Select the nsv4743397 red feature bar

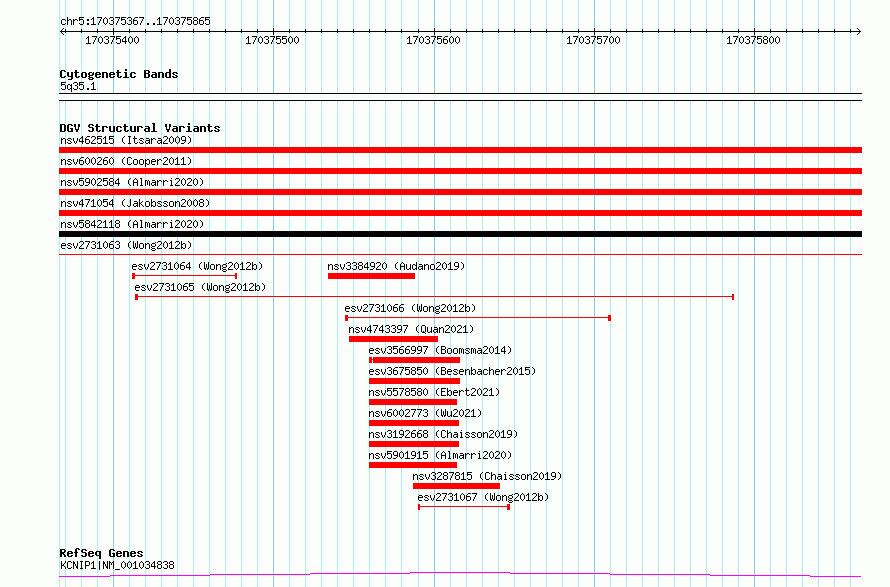click(x=393, y=339)
